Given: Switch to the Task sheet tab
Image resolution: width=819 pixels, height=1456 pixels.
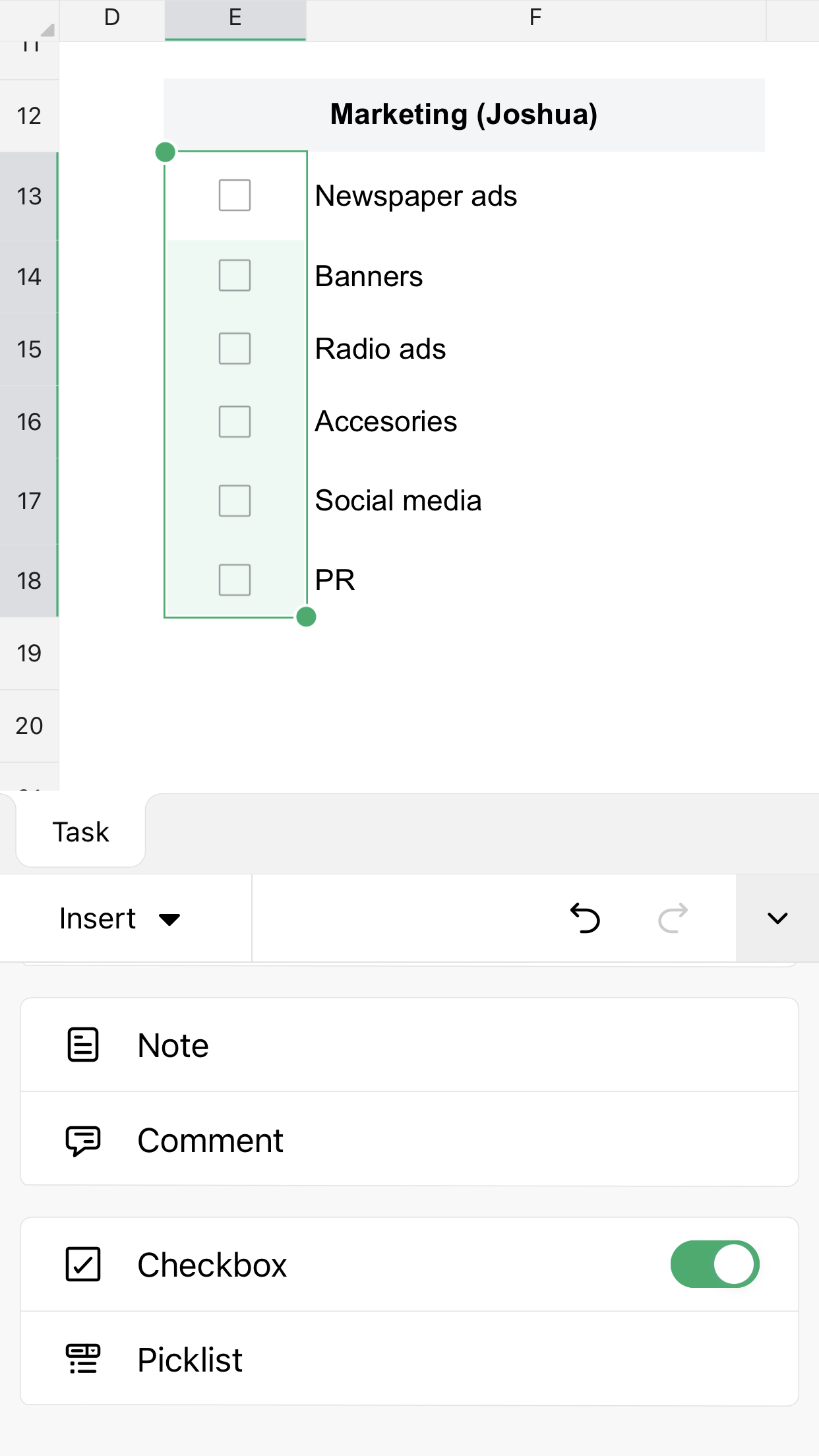Looking at the screenshot, I should tap(80, 832).
